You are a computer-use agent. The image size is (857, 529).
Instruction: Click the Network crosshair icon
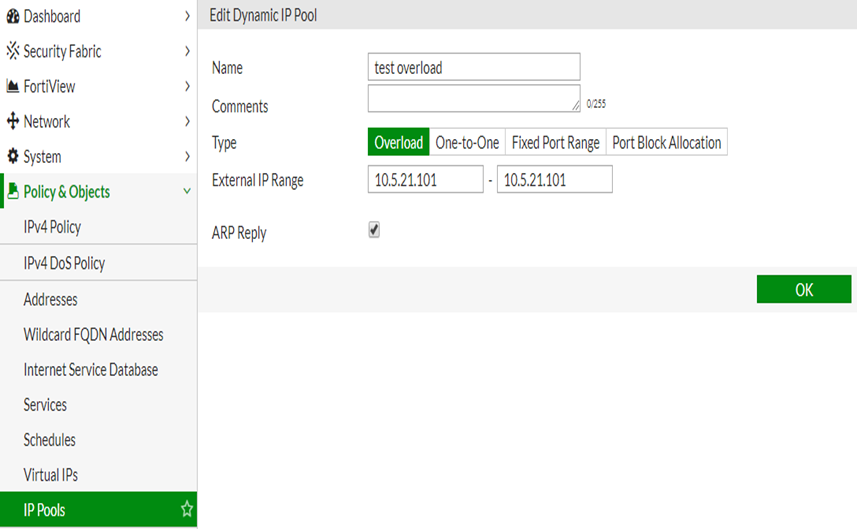click(x=13, y=122)
